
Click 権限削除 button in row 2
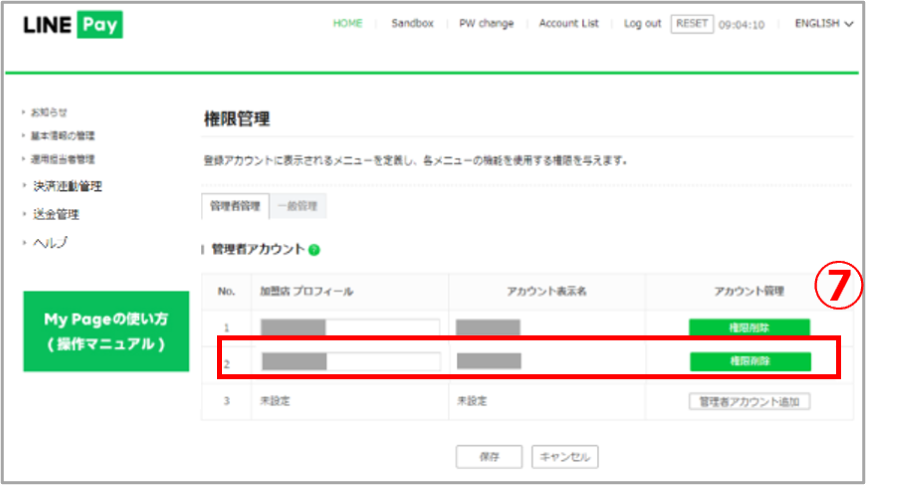750,361
